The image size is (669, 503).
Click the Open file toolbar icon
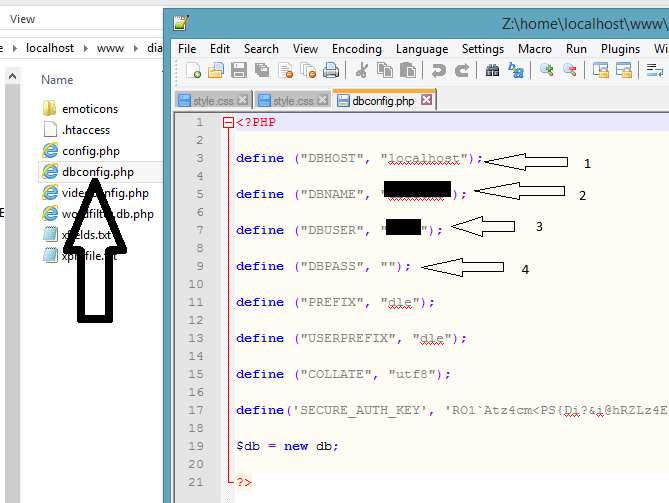[216, 70]
